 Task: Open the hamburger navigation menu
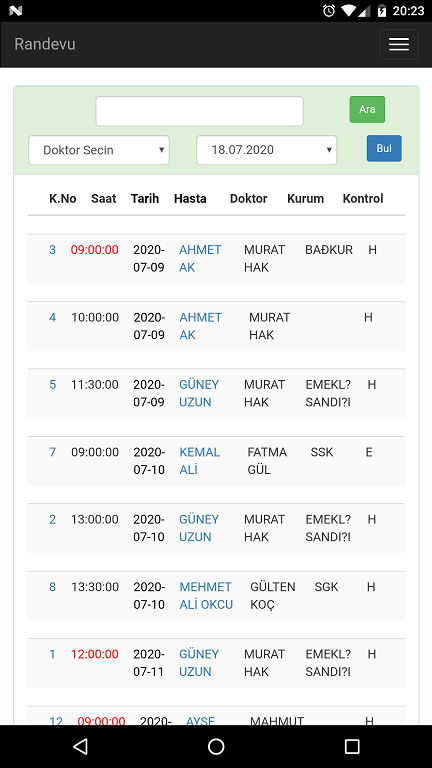pos(399,44)
